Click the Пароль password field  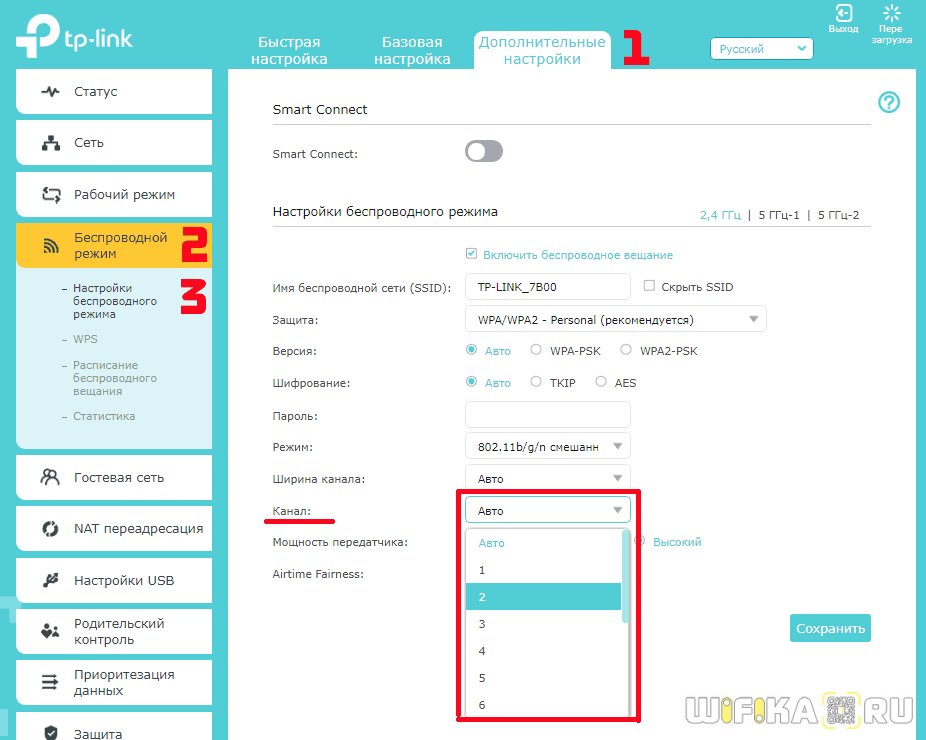click(x=547, y=415)
